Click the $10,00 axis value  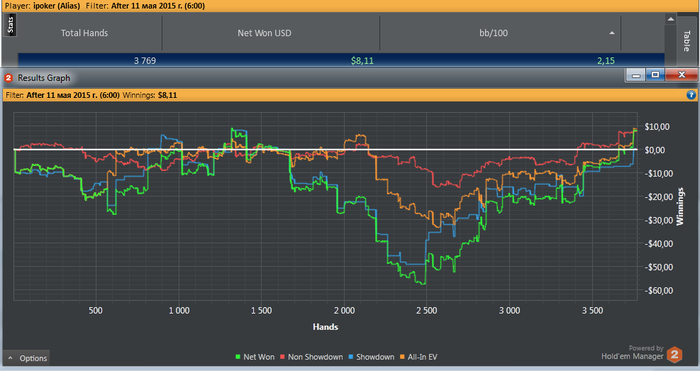[x=657, y=127]
